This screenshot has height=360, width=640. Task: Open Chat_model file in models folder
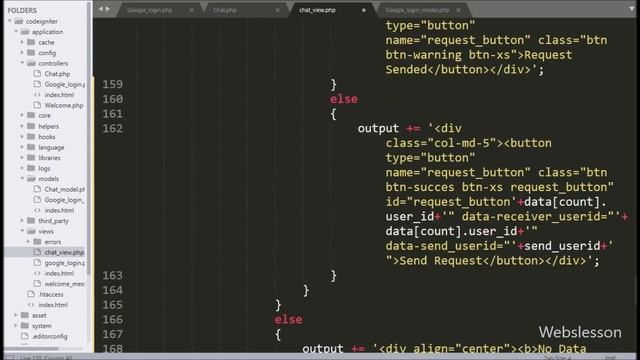tap(64, 189)
